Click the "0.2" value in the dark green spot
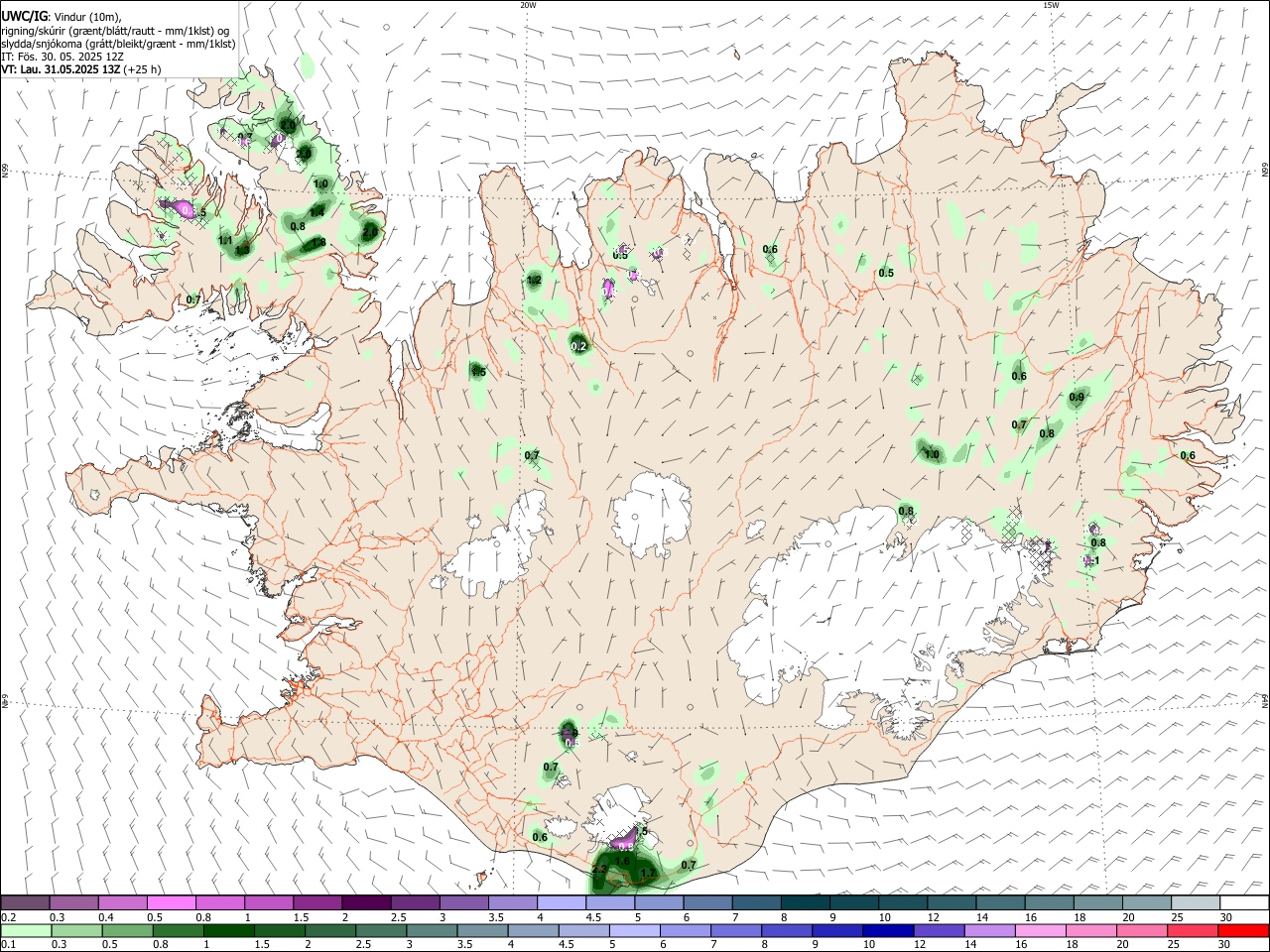This screenshot has height=952, width=1270. click(580, 346)
